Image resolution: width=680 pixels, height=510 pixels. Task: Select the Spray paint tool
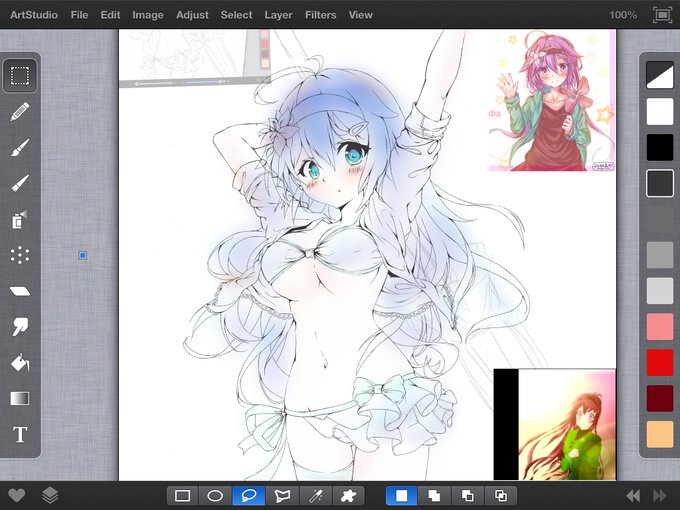(20, 219)
